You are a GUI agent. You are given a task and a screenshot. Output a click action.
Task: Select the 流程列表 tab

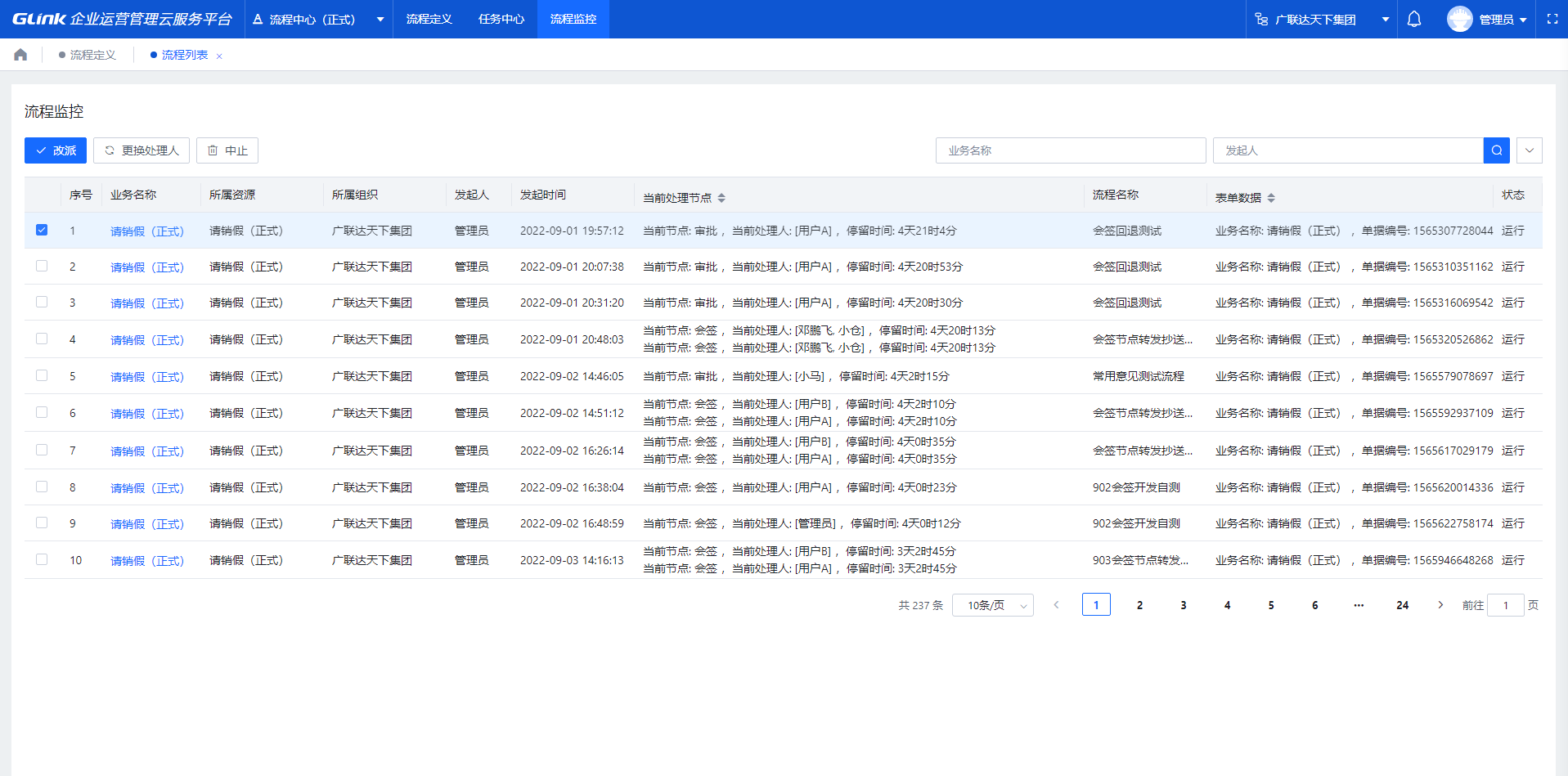(x=179, y=55)
